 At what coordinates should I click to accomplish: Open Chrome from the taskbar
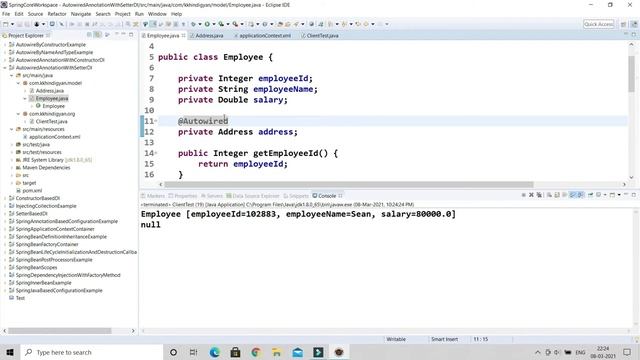256,352
